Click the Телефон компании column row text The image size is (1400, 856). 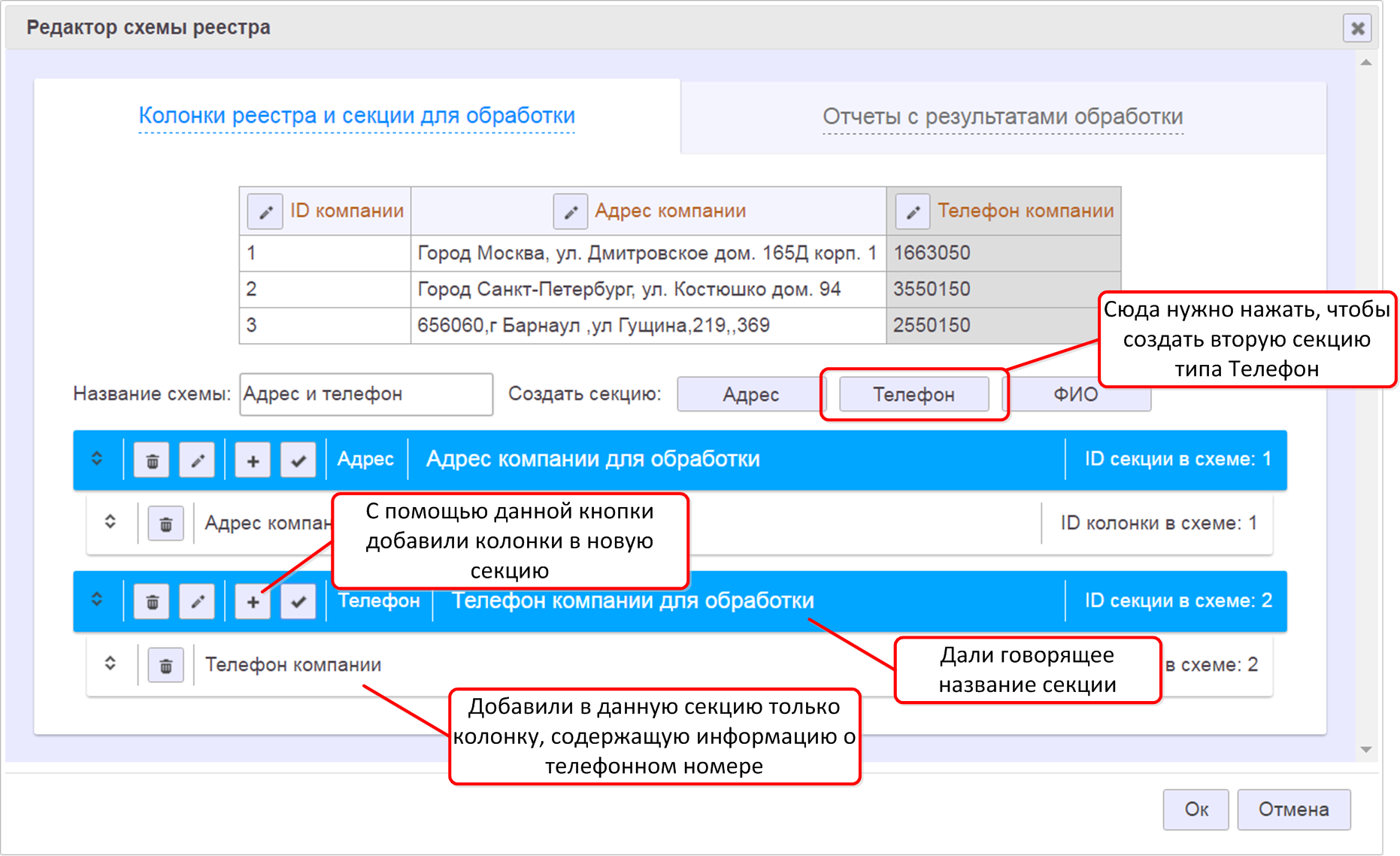click(293, 665)
